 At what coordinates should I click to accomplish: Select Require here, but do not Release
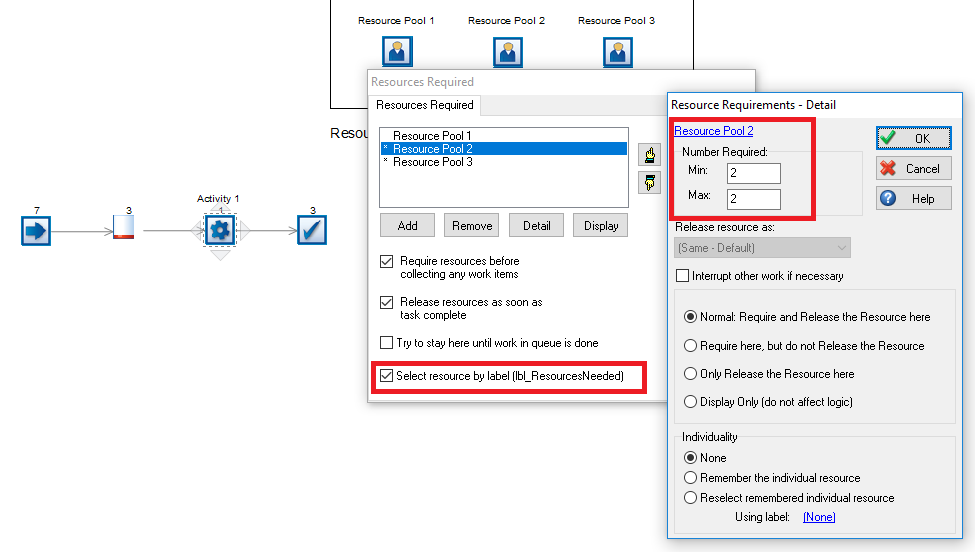tap(690, 346)
